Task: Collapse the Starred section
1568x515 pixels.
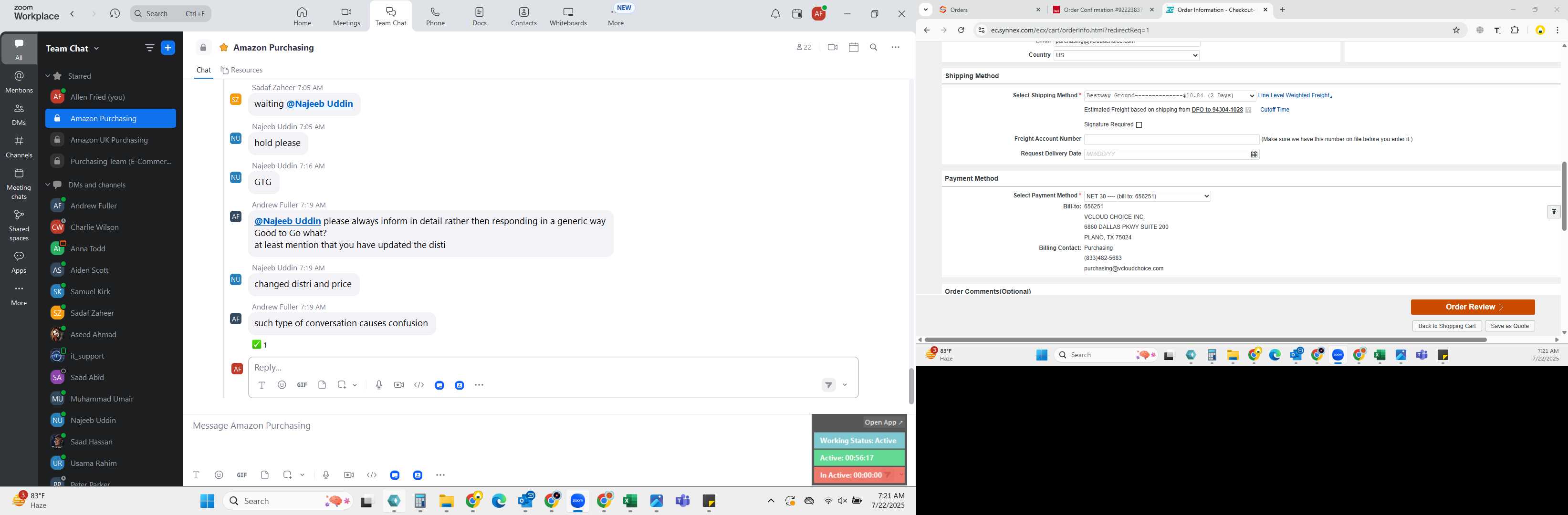Action: [x=47, y=76]
